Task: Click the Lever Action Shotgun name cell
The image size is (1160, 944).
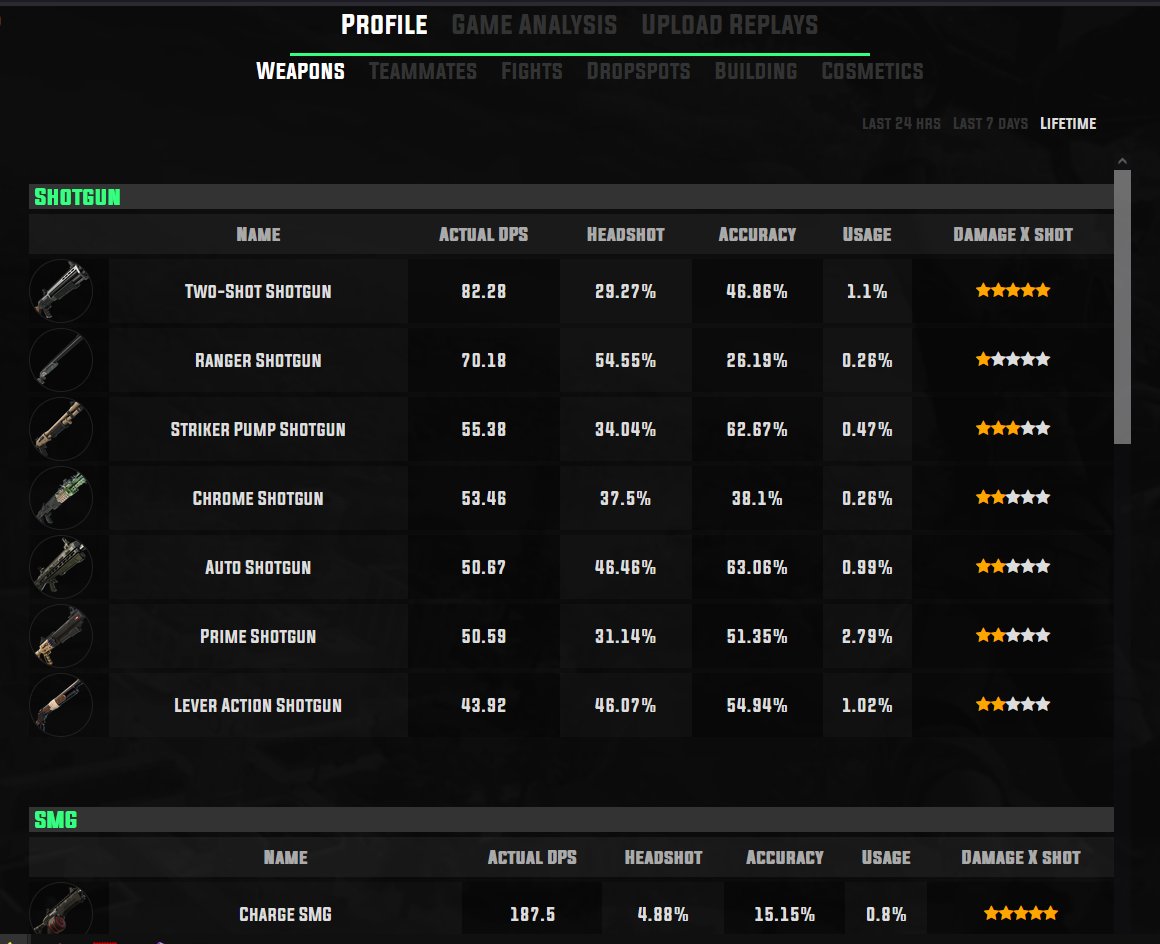Action: tap(258, 705)
